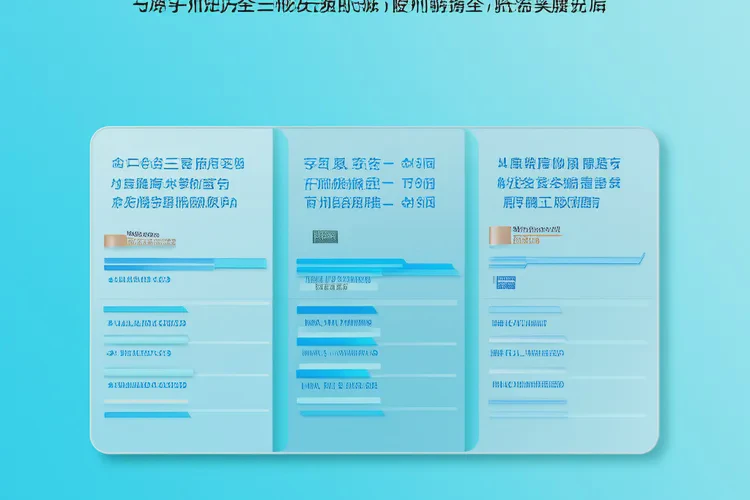
Task: Click the long blue progress bar in left panel
Action: [185, 263]
